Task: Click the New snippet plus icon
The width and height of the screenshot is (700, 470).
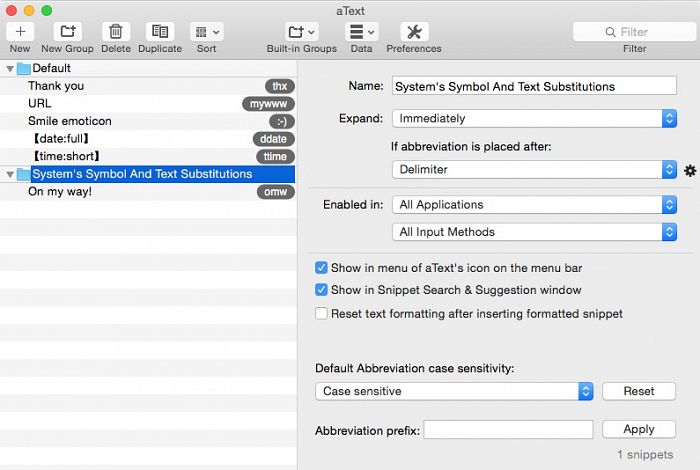Action: pos(20,32)
